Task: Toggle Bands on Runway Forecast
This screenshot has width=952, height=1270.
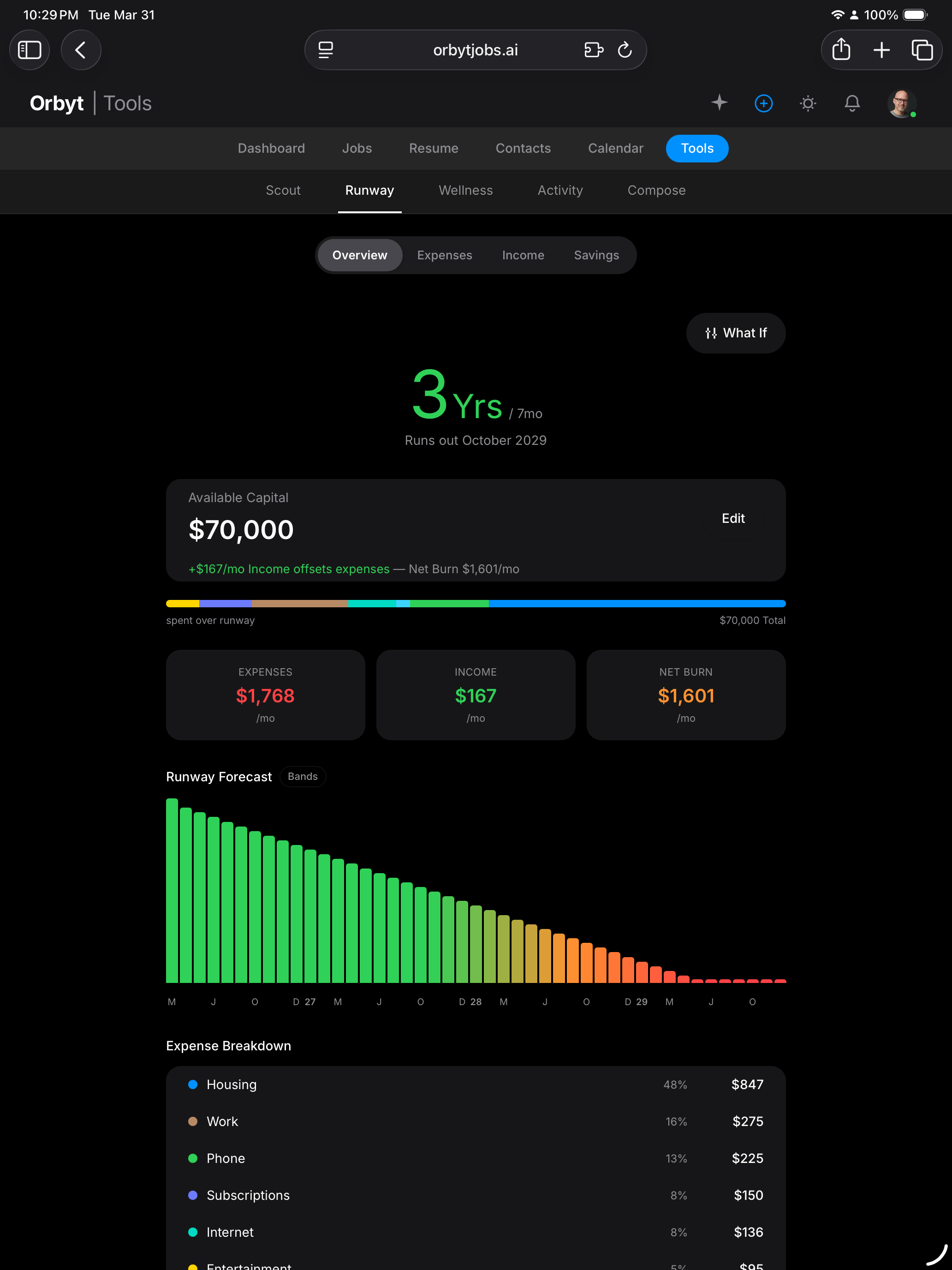Action: (303, 776)
